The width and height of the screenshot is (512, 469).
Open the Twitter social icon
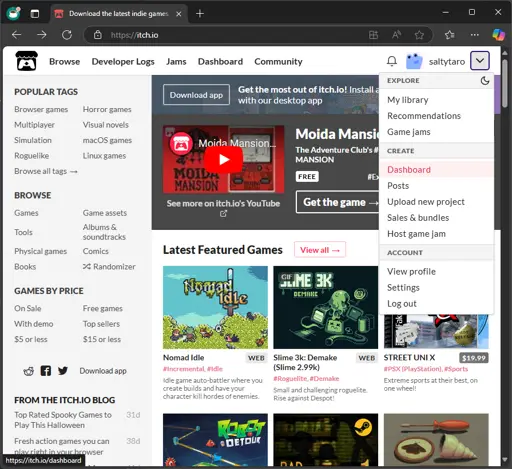tap(63, 371)
